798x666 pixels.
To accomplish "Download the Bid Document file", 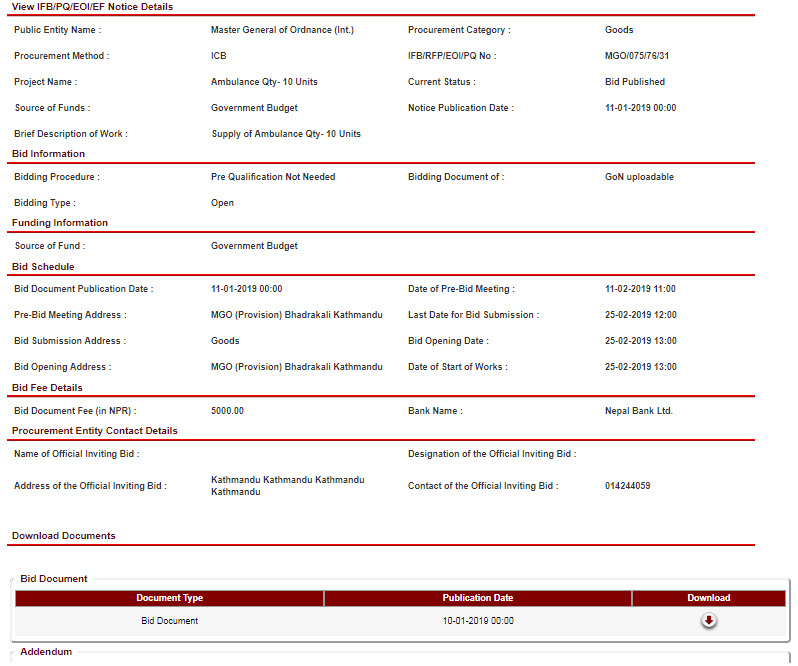I will pyautogui.click(x=708, y=621).
